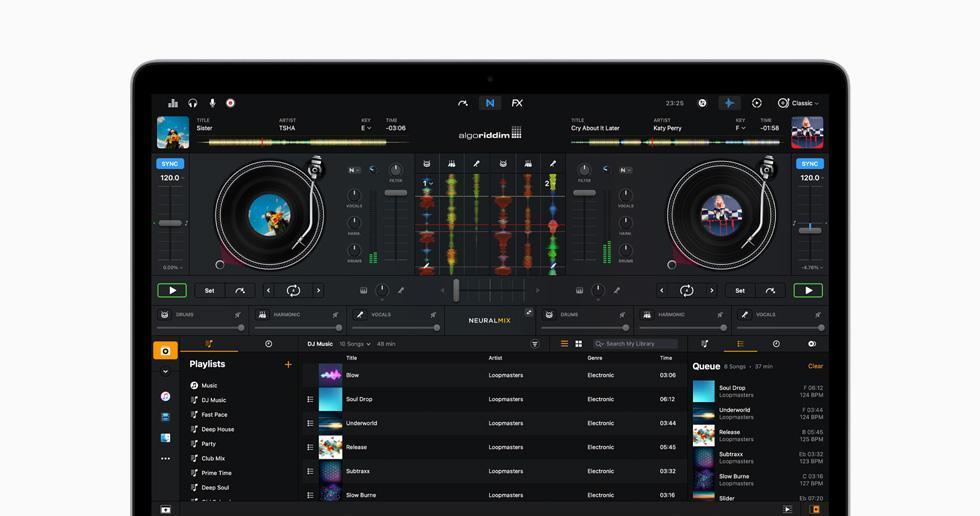Viewport: 980px width, 516px height.
Task: Click the right deck tempo slider handle
Action: coord(810,231)
